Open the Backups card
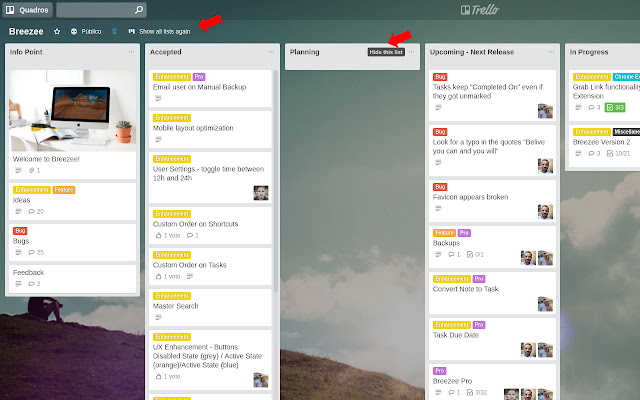 click(492, 247)
